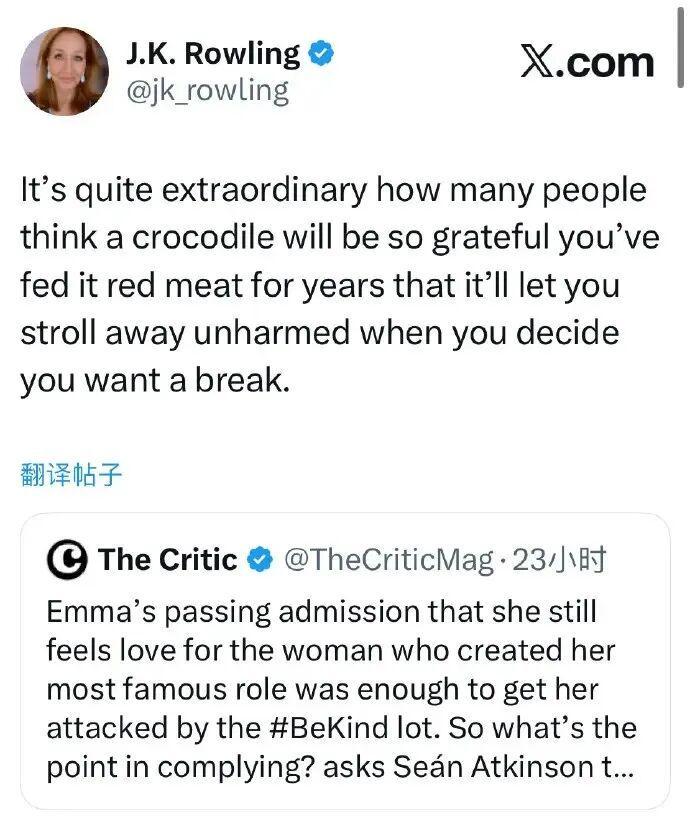Open J.K. Rowling's profile avatar photo
This screenshot has height=840, width=690.
click(x=64, y=70)
